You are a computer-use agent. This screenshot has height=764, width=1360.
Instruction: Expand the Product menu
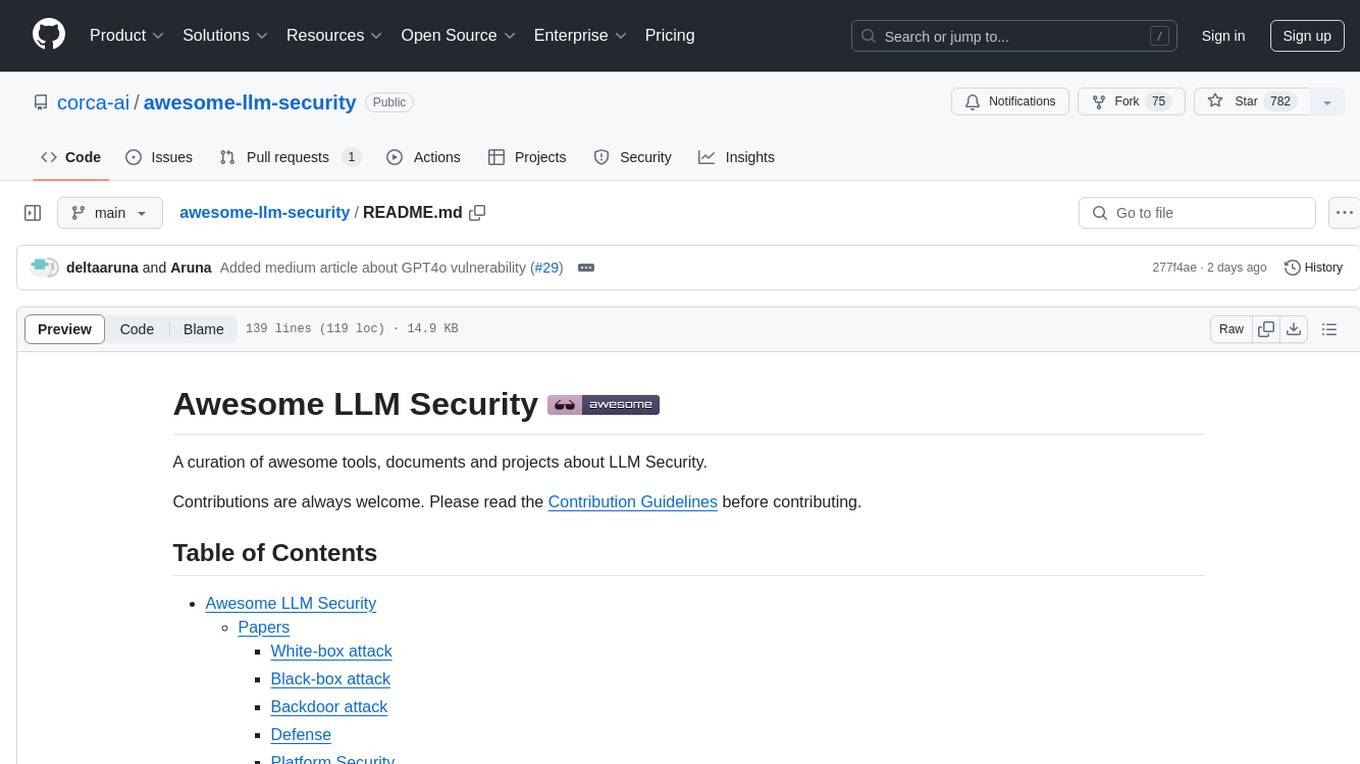click(x=127, y=35)
